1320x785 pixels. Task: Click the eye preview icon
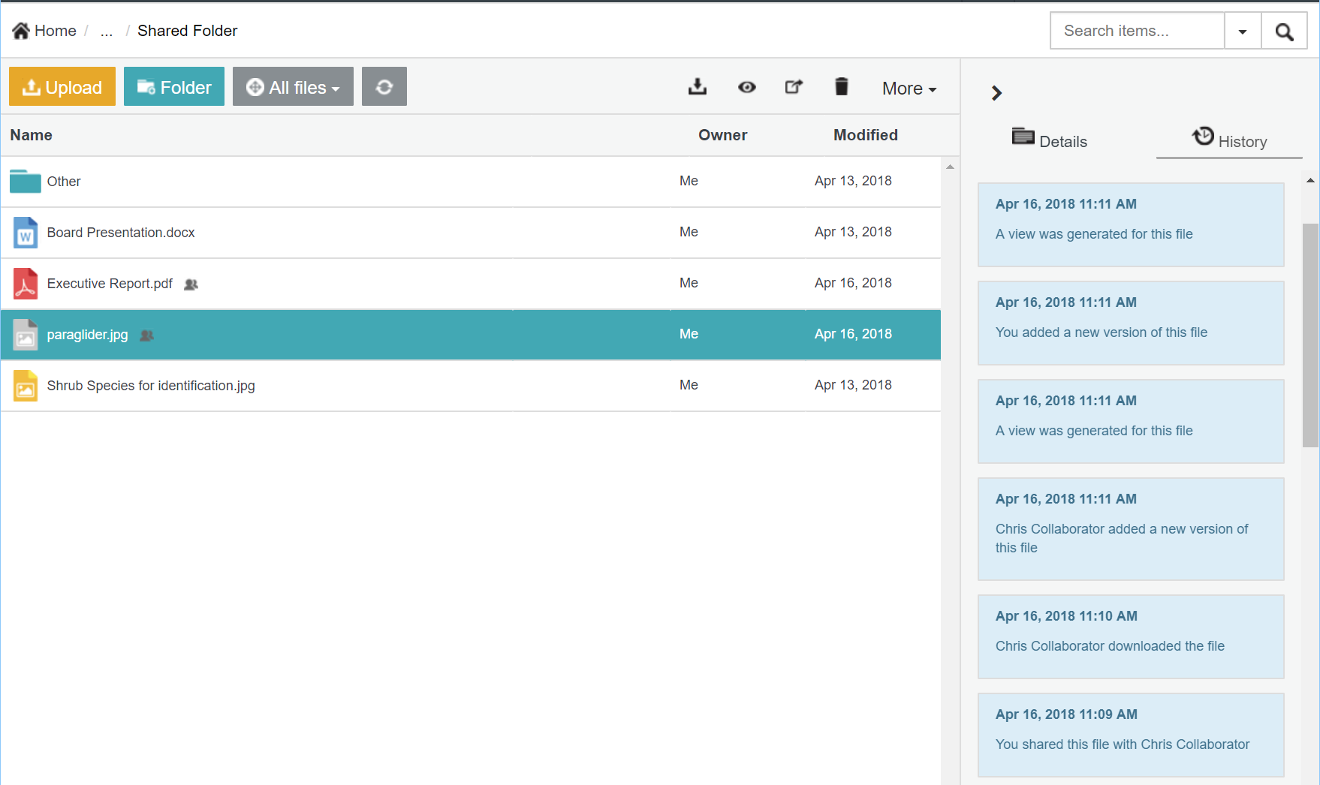746,87
